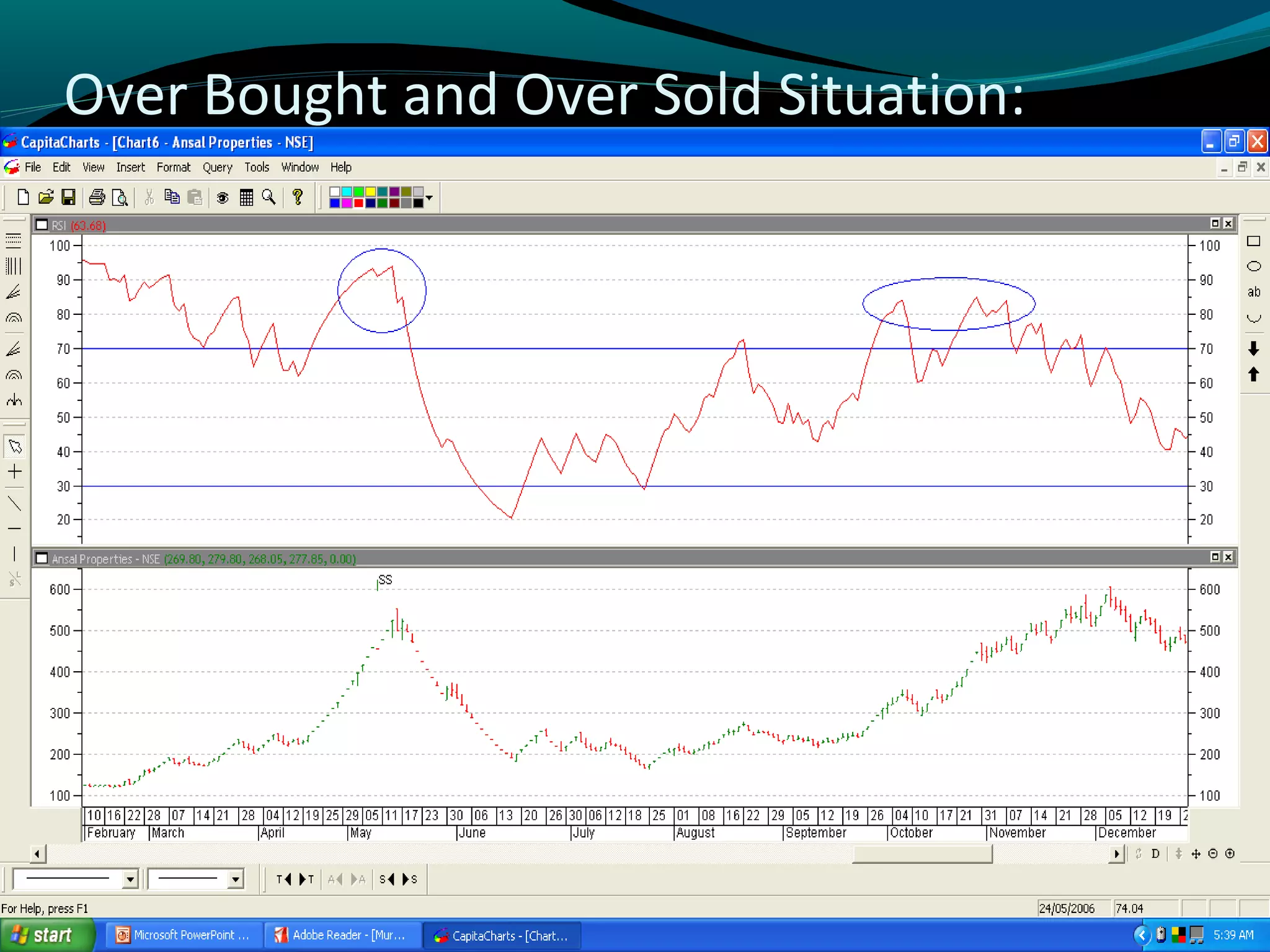The width and height of the screenshot is (1270, 952).
Task: Open the Format menu
Action: click(174, 167)
